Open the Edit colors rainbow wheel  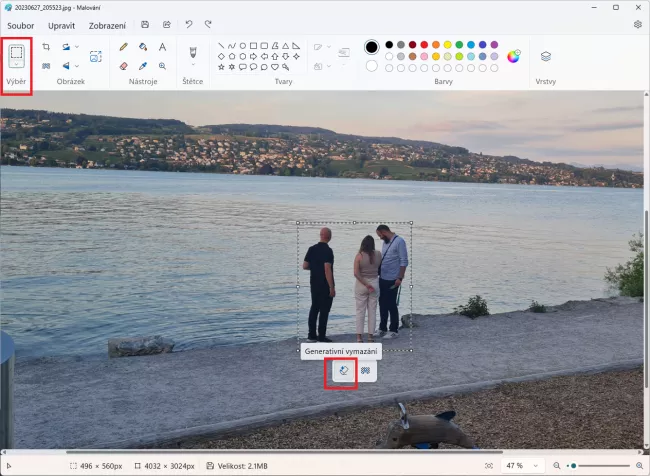(513, 56)
